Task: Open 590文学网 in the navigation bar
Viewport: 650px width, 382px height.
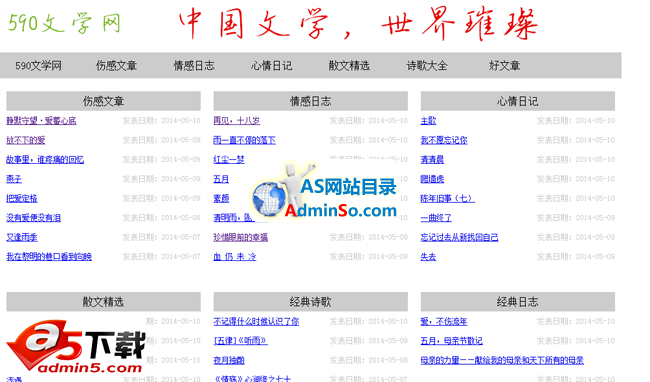Action: tap(39, 65)
